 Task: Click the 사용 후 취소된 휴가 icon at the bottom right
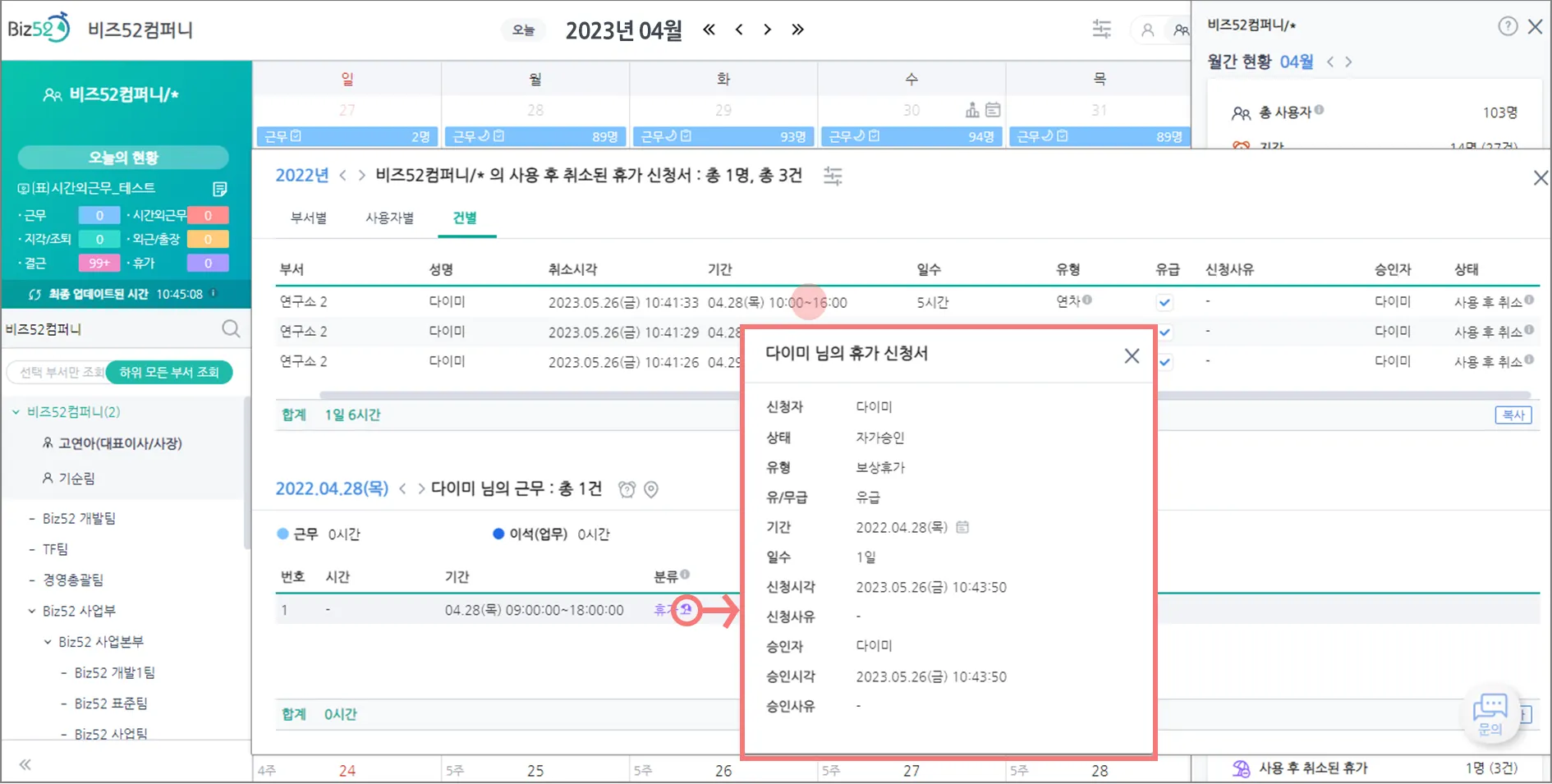(x=1241, y=768)
